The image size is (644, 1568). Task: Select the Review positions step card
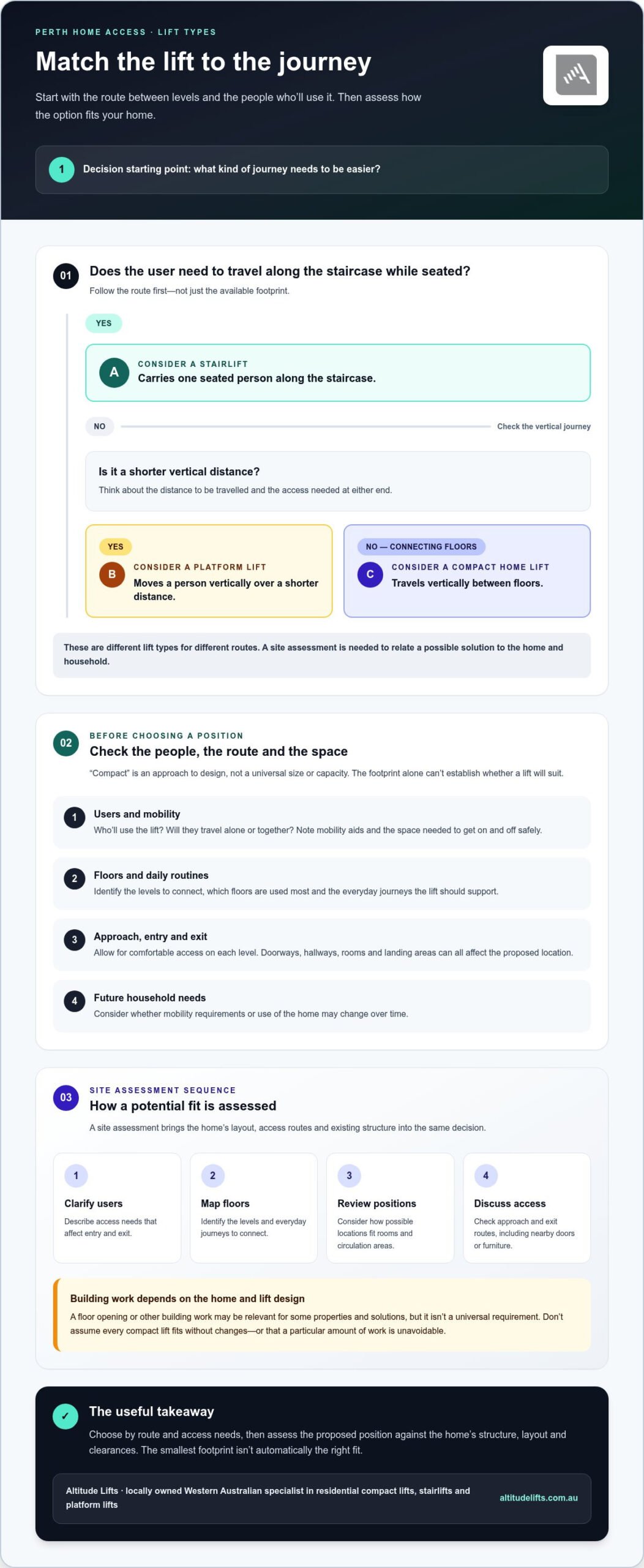click(x=390, y=1208)
